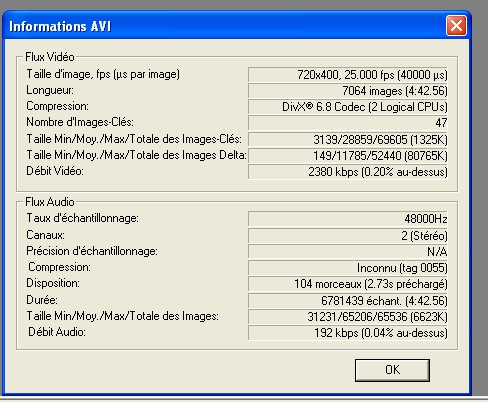Viewport: 488px width, 402px height.
Task: Click the Longueur value 7064 images
Action: [x=348, y=91]
